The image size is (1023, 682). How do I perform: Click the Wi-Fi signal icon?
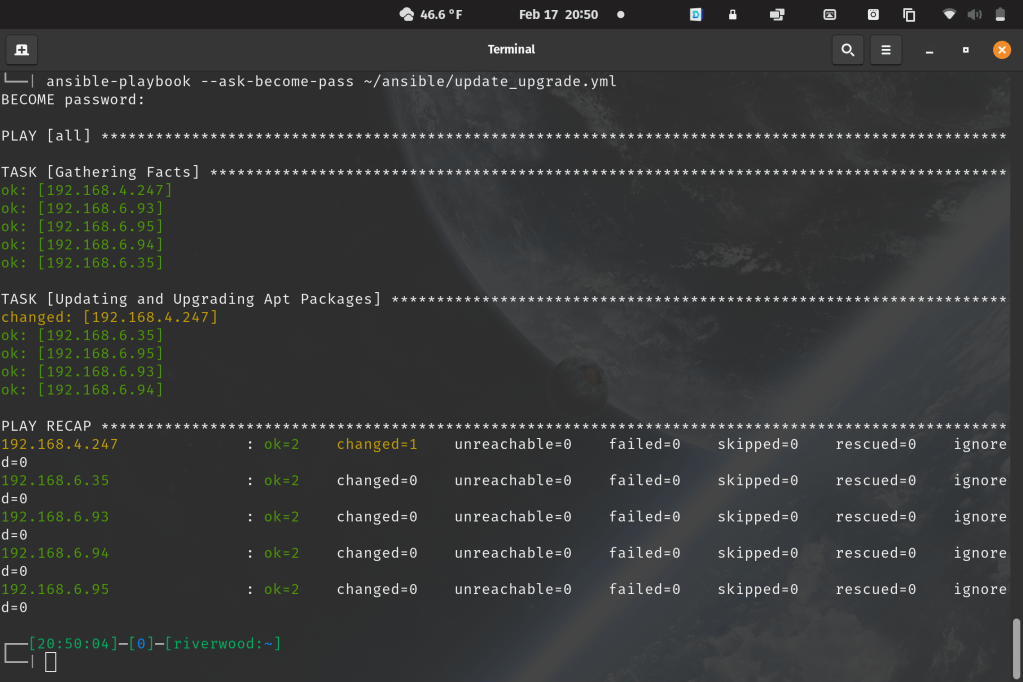(x=949, y=14)
